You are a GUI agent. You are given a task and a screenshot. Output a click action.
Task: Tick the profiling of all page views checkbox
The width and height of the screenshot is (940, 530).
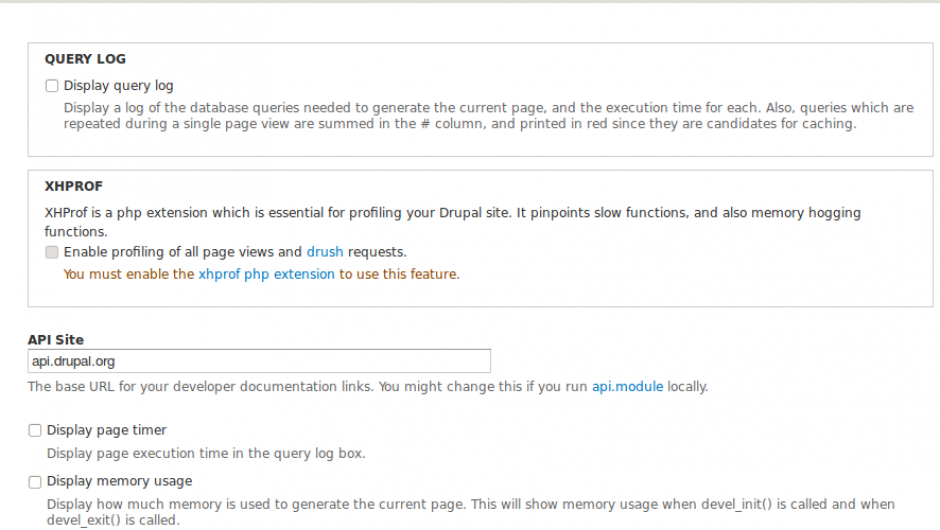pyautogui.click(x=52, y=252)
